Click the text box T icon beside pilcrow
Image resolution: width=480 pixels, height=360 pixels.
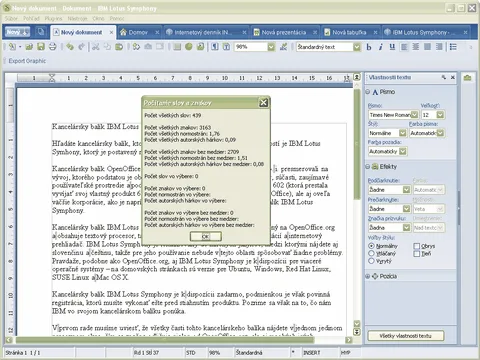[226, 47]
